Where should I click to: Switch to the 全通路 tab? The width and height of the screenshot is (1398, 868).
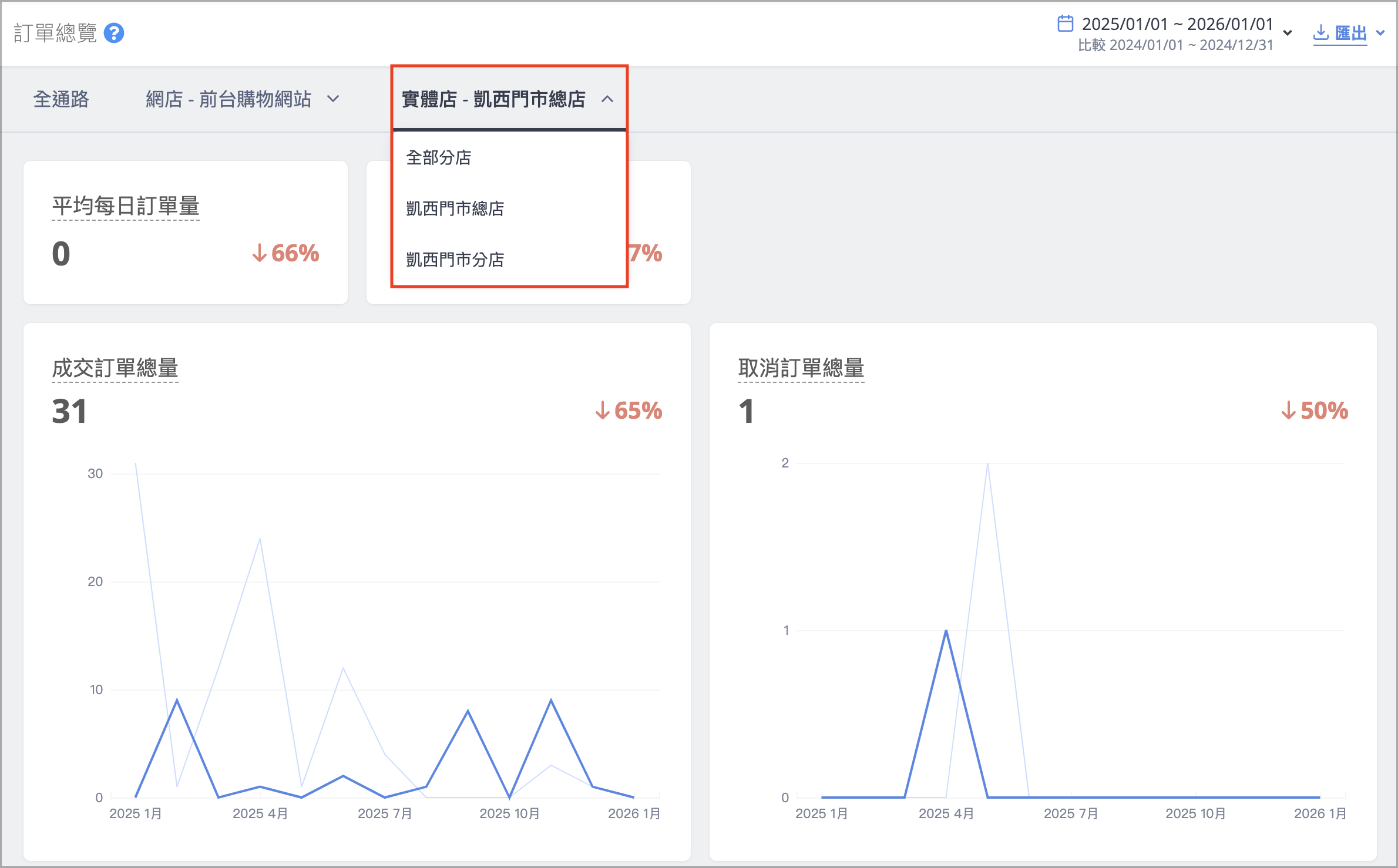click(x=61, y=99)
